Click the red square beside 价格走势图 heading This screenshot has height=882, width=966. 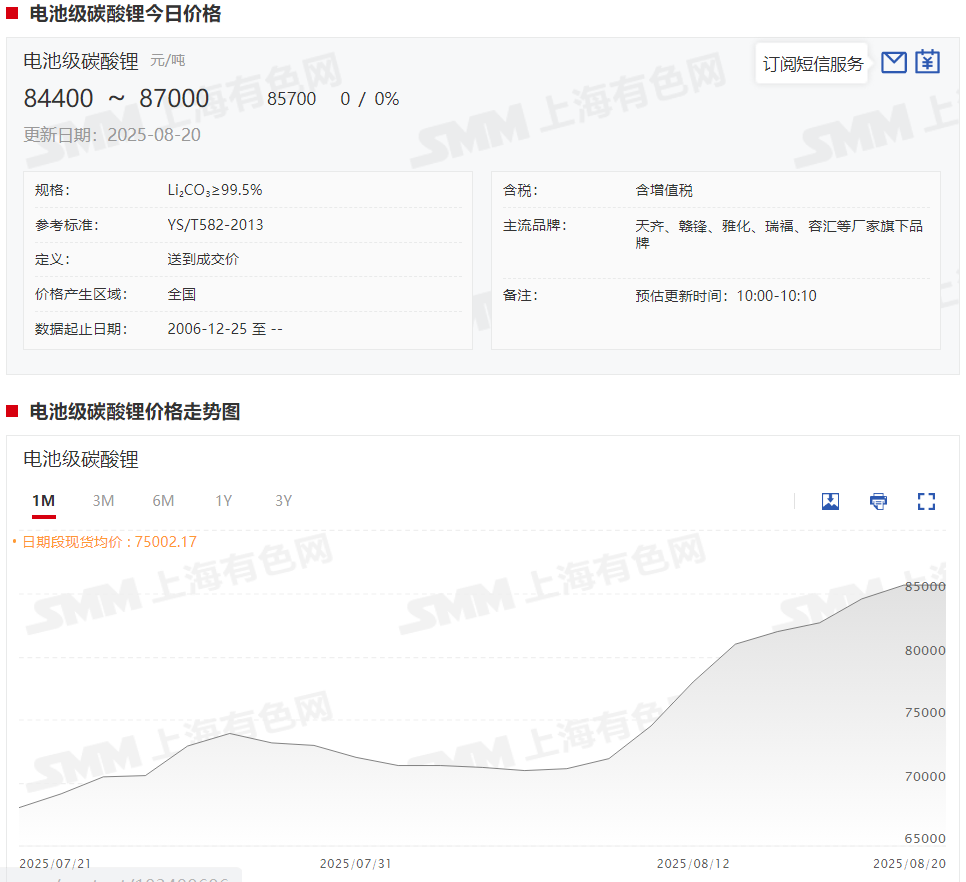[12, 412]
